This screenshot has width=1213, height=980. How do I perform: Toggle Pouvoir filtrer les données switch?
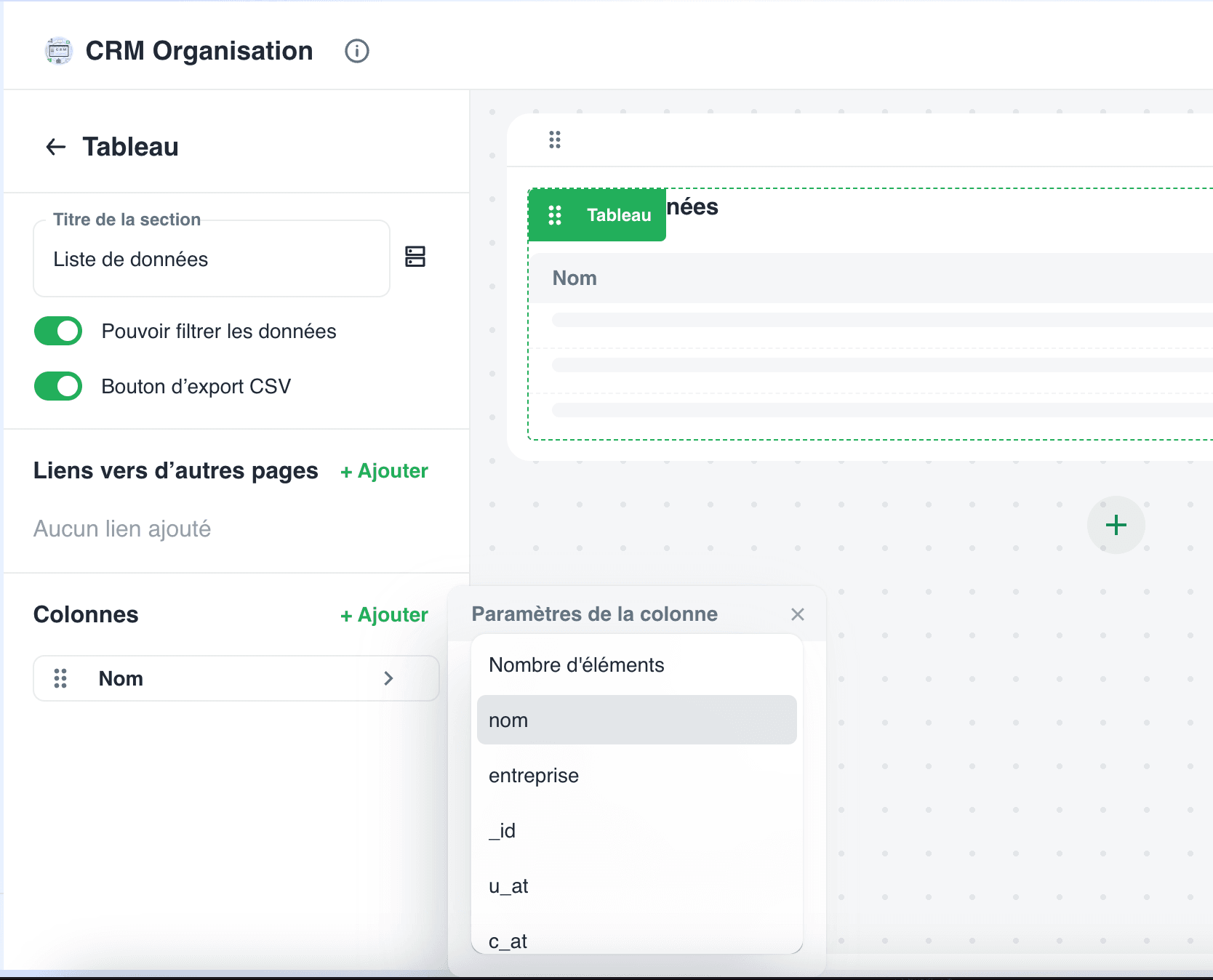tap(58, 332)
